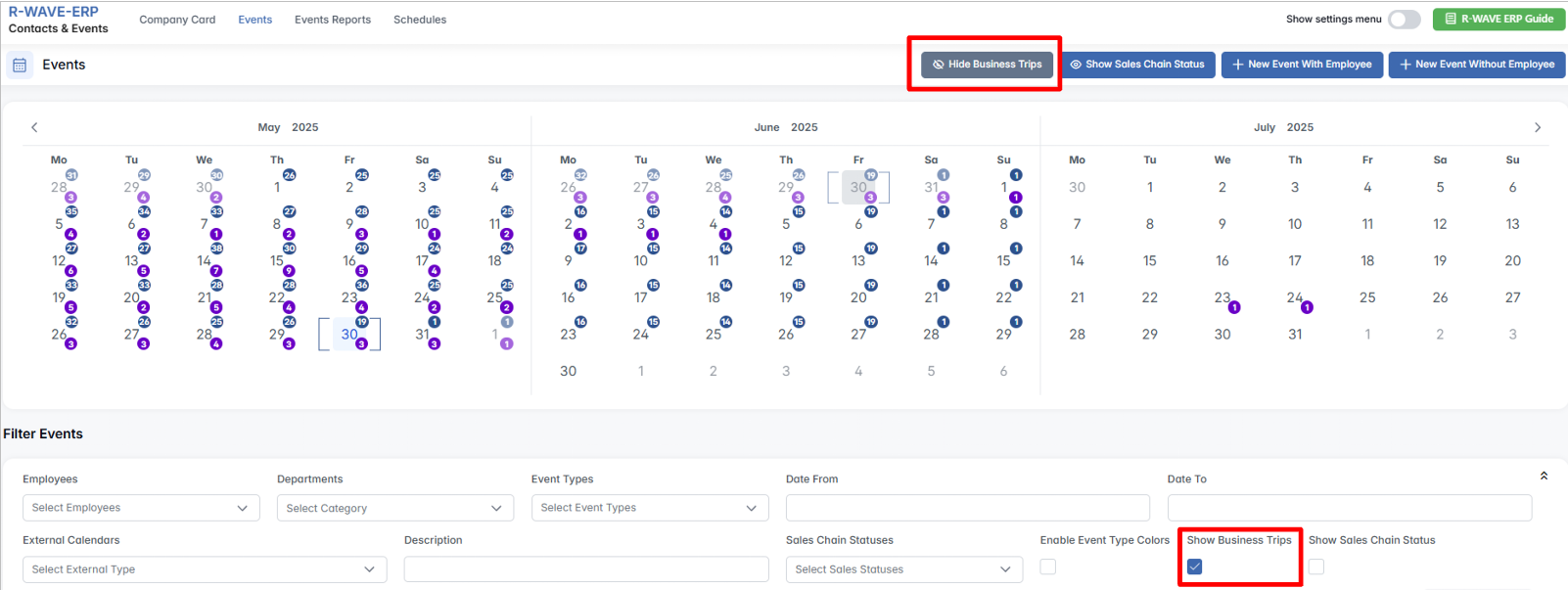The width and height of the screenshot is (1568, 590).
Task: Collapse the Filter Events panel arrow
Action: click(1544, 477)
